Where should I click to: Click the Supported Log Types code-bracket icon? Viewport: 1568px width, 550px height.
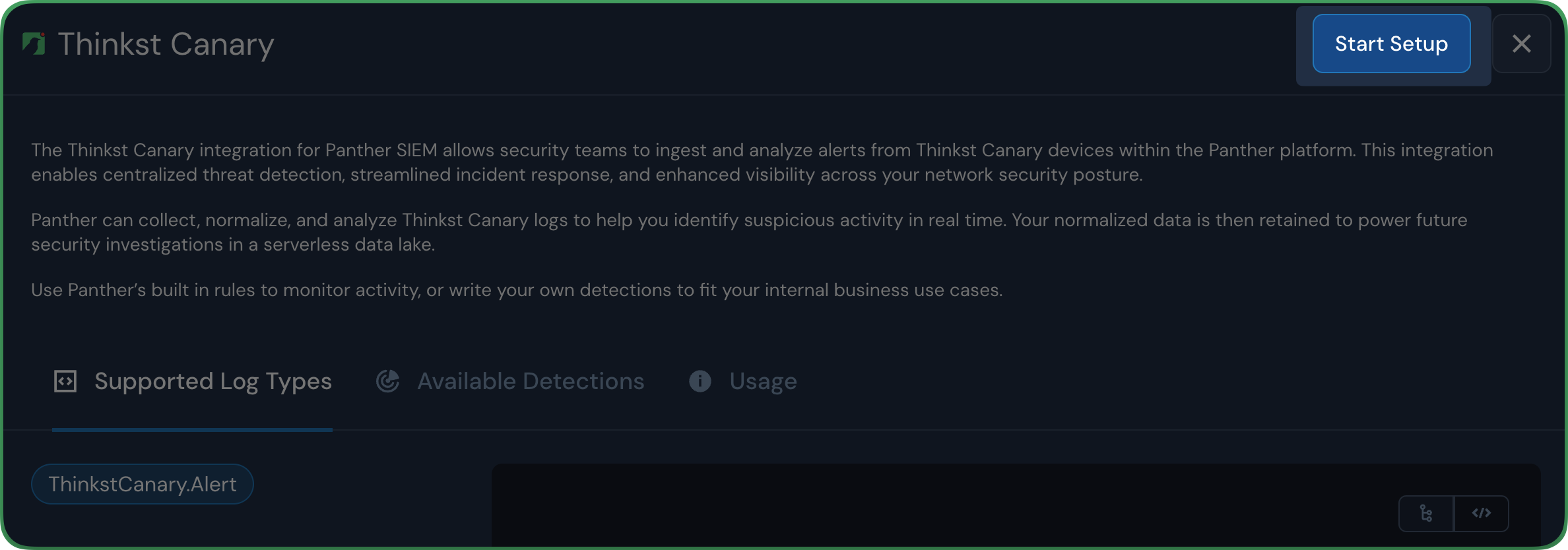click(65, 381)
